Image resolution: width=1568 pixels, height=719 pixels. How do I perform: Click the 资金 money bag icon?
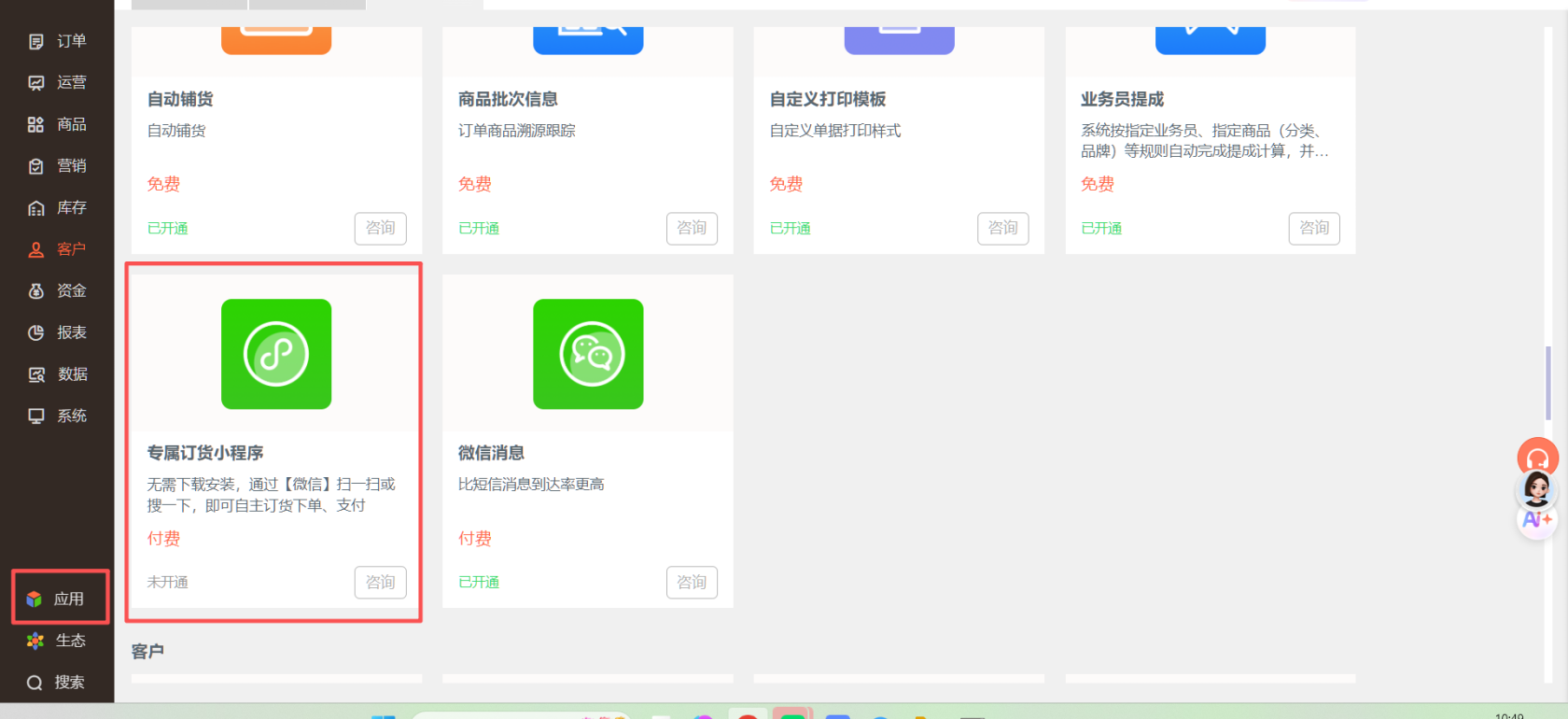35,291
